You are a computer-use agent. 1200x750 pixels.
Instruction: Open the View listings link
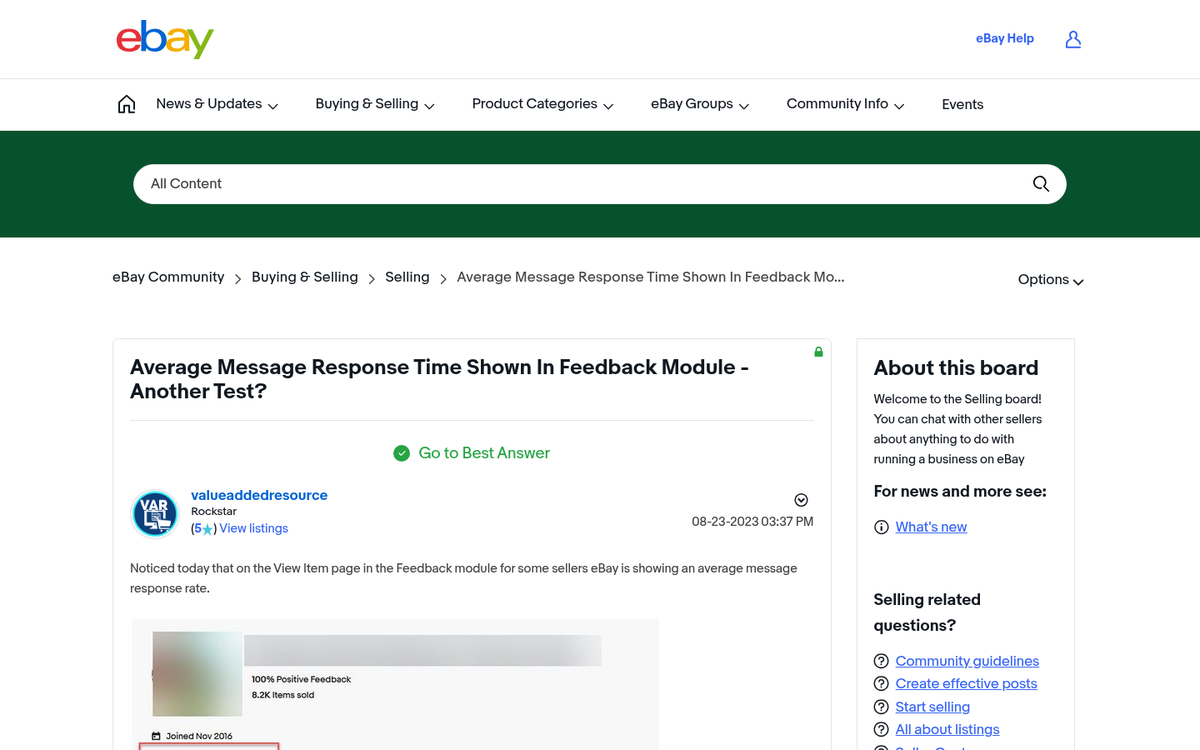pyautogui.click(x=253, y=528)
